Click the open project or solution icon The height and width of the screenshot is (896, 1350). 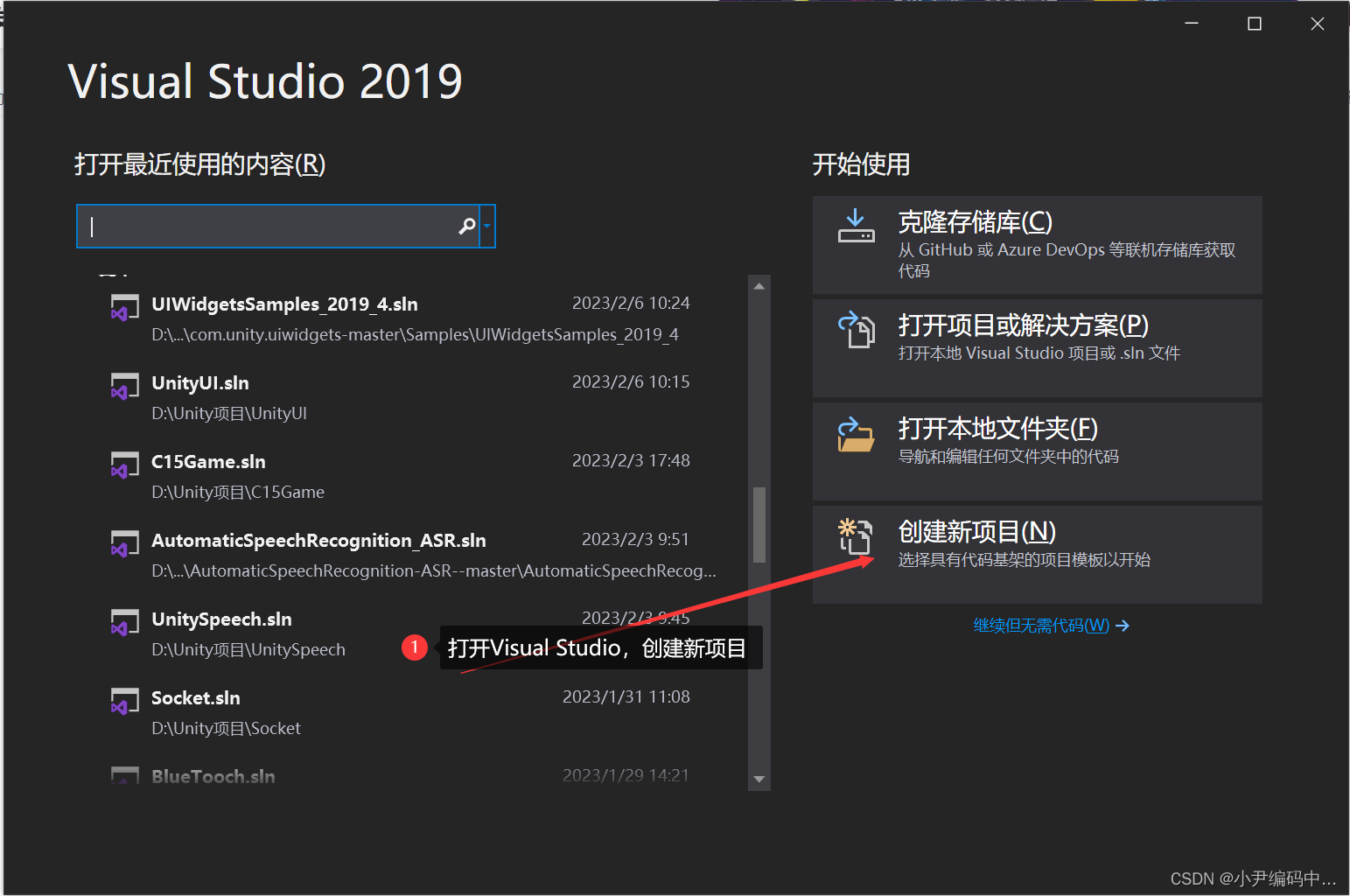[857, 330]
